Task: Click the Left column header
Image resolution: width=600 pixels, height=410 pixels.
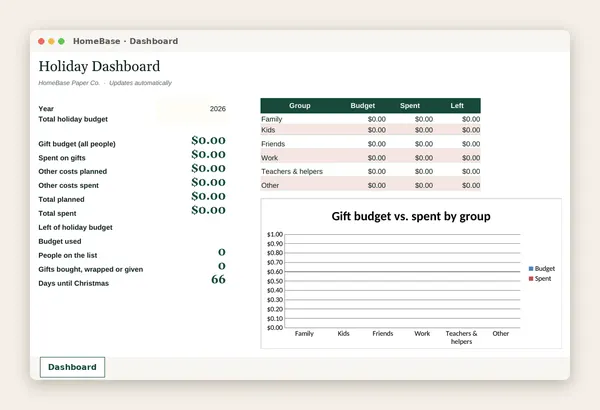Action: pyautogui.click(x=457, y=106)
